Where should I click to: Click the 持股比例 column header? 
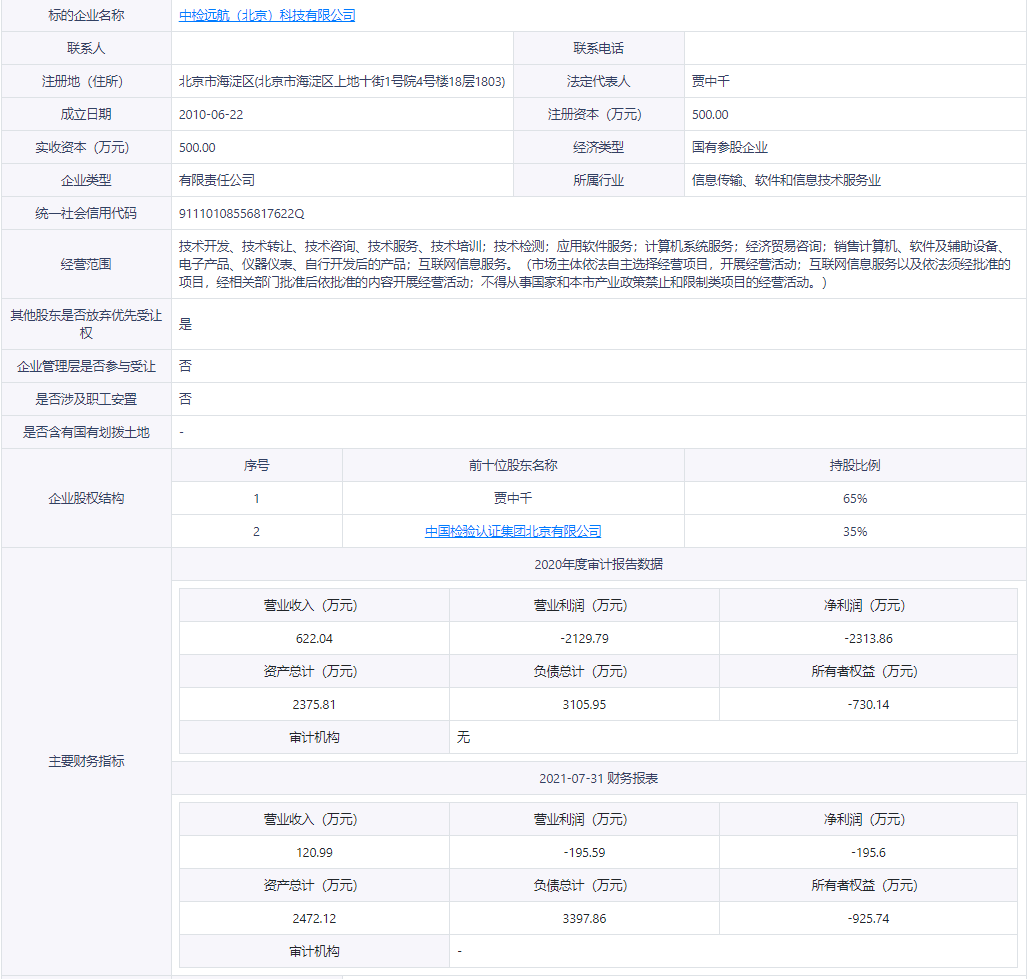[x=855, y=465]
